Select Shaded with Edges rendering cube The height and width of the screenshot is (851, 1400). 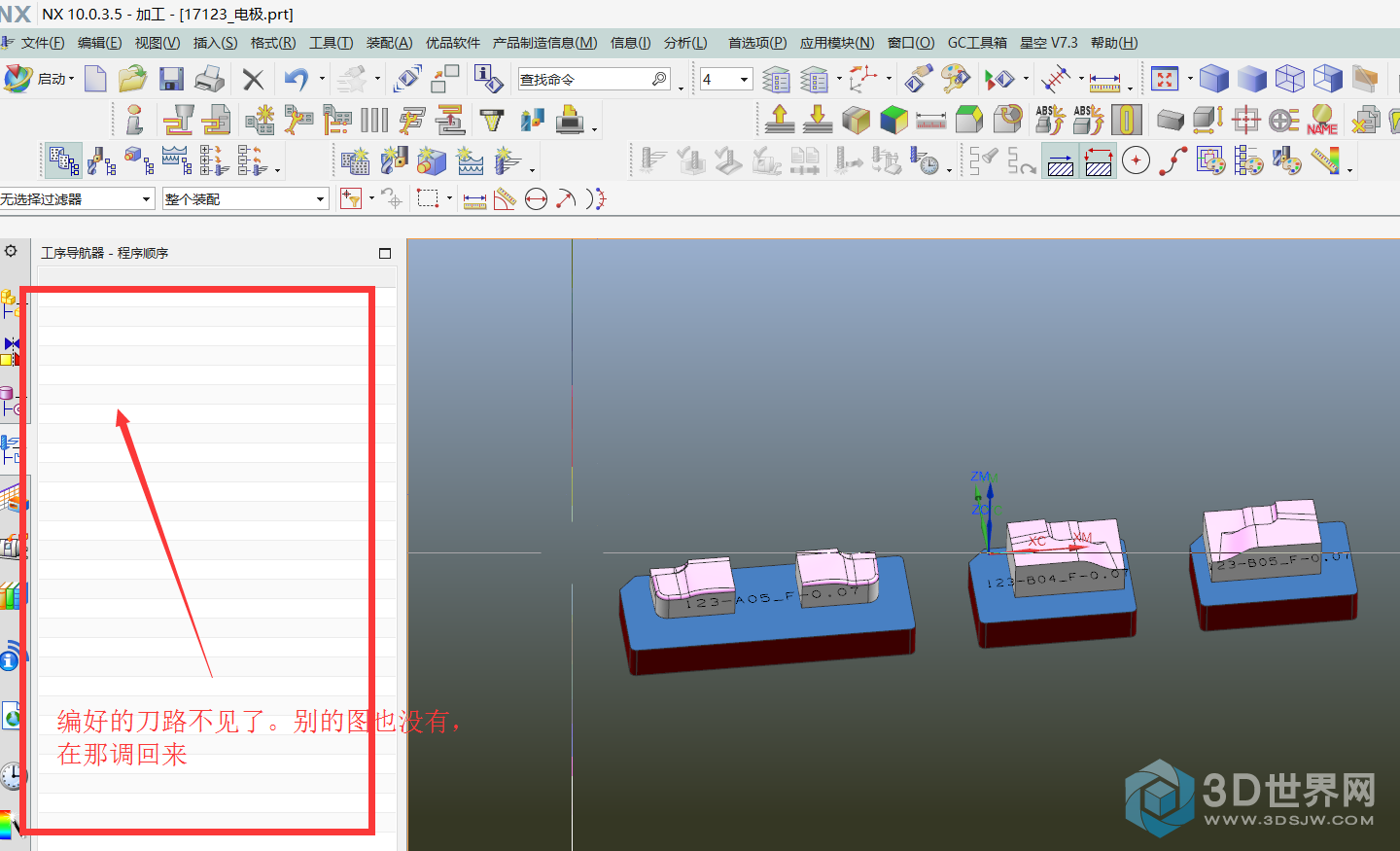point(1214,79)
